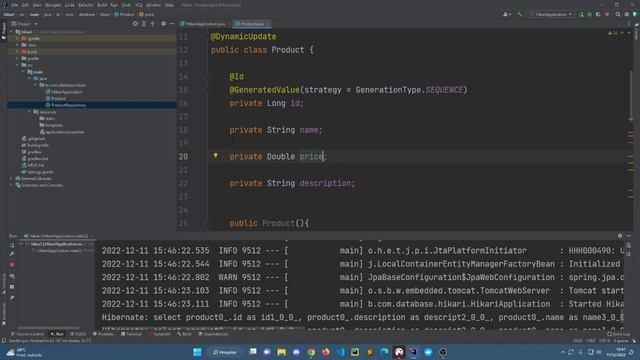This screenshot has height=360, width=640.
Task: Click the Build project hammer icon
Action: point(519,14)
